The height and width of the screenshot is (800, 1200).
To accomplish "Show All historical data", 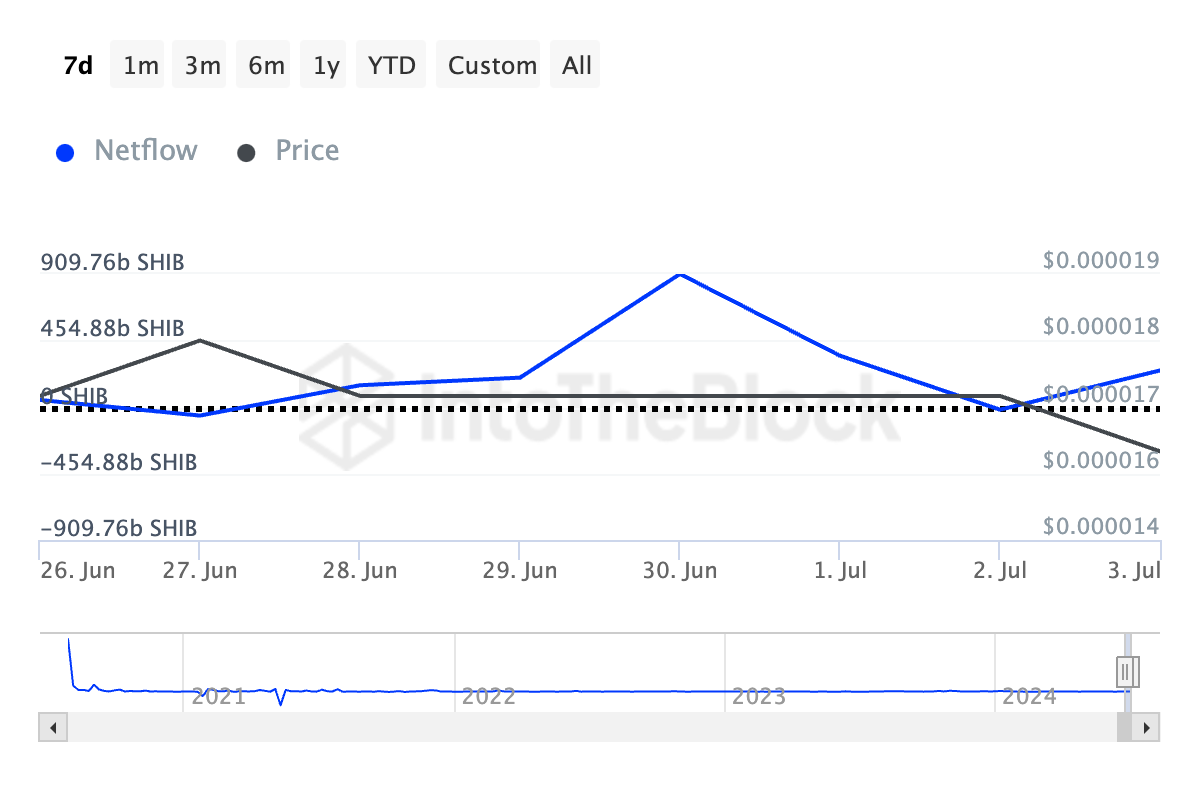I will point(577,66).
